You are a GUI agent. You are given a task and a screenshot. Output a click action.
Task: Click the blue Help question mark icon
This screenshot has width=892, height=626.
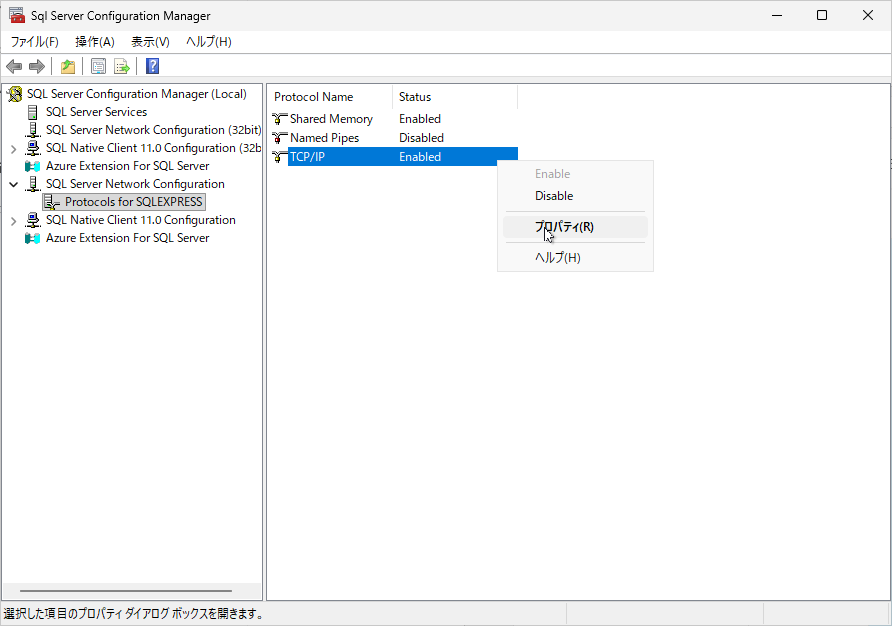152,67
